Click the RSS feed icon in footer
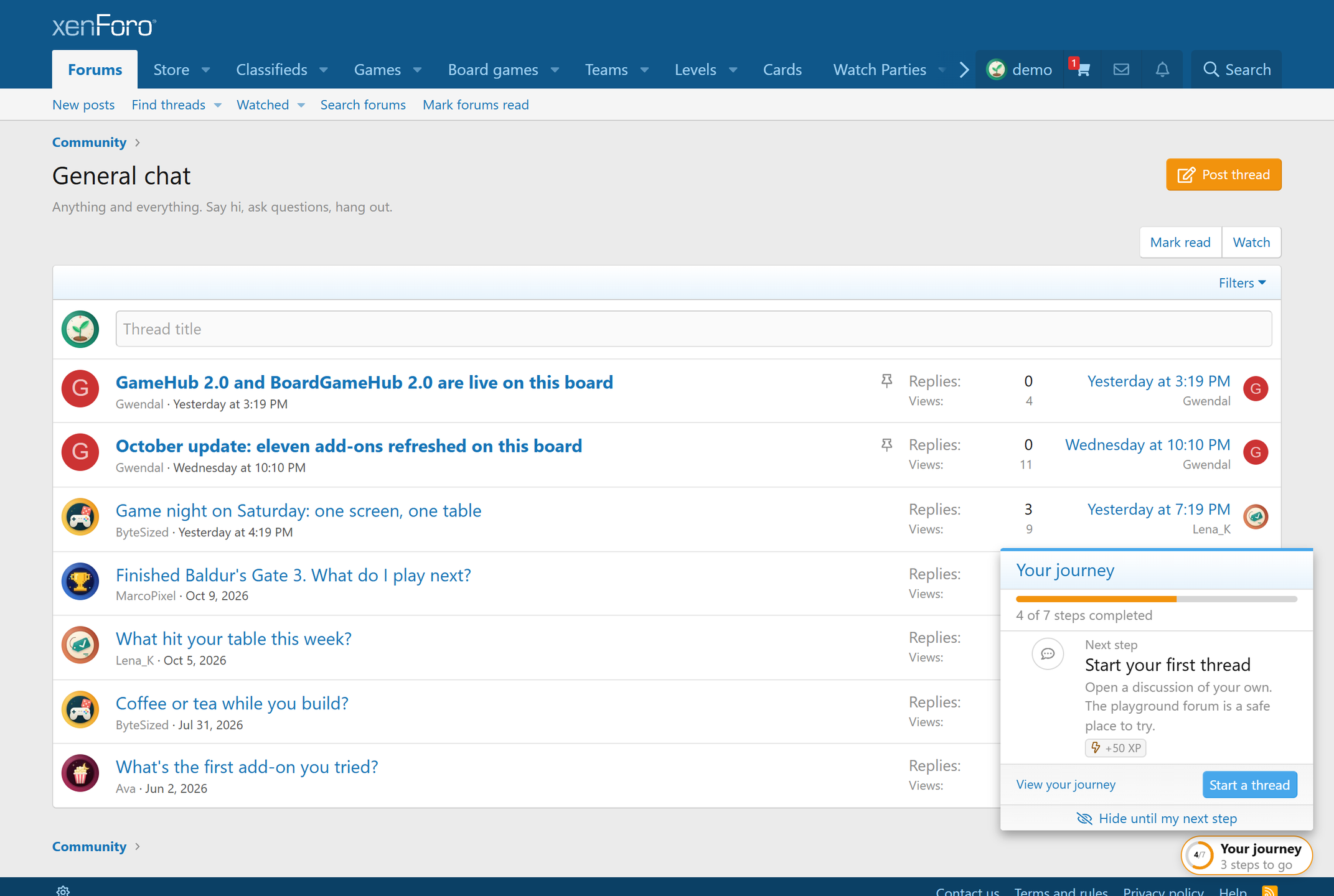The width and height of the screenshot is (1334, 896). [1270, 890]
